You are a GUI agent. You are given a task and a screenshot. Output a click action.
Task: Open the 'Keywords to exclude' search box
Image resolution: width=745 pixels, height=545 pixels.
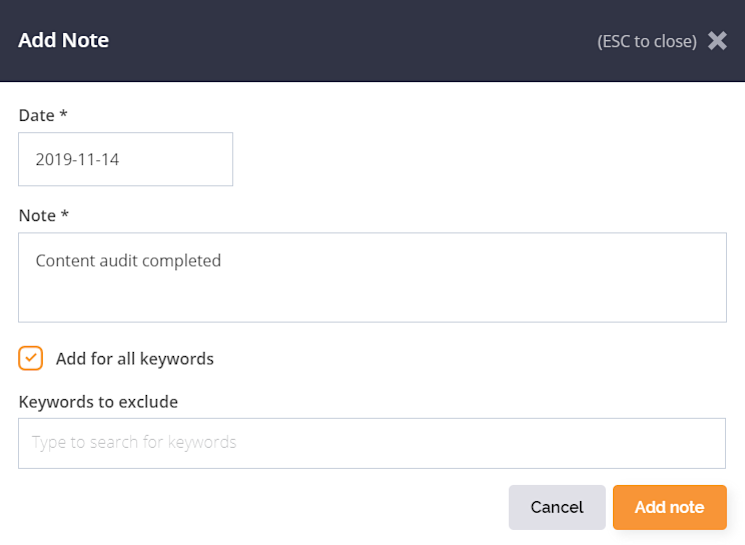(x=372, y=442)
